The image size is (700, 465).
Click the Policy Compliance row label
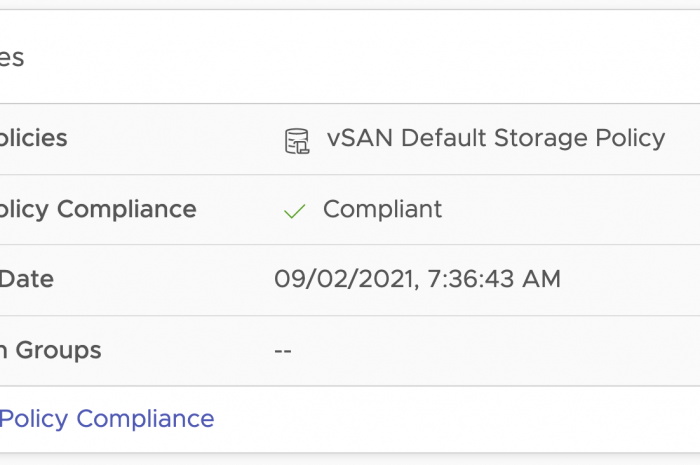coord(97,209)
